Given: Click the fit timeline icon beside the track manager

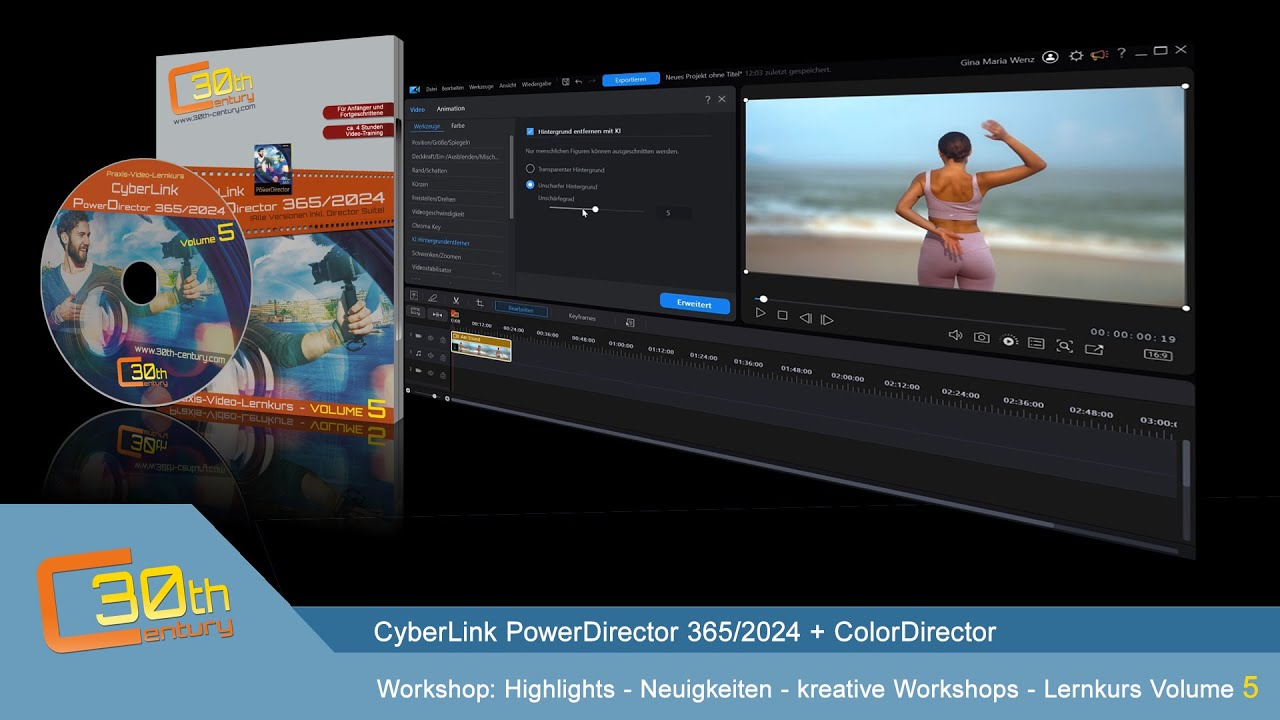Looking at the screenshot, I should [437, 314].
